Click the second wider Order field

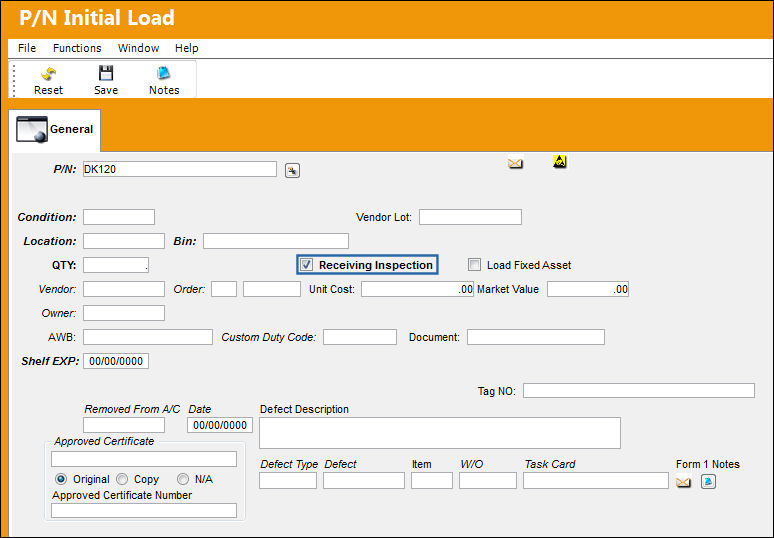click(x=272, y=289)
